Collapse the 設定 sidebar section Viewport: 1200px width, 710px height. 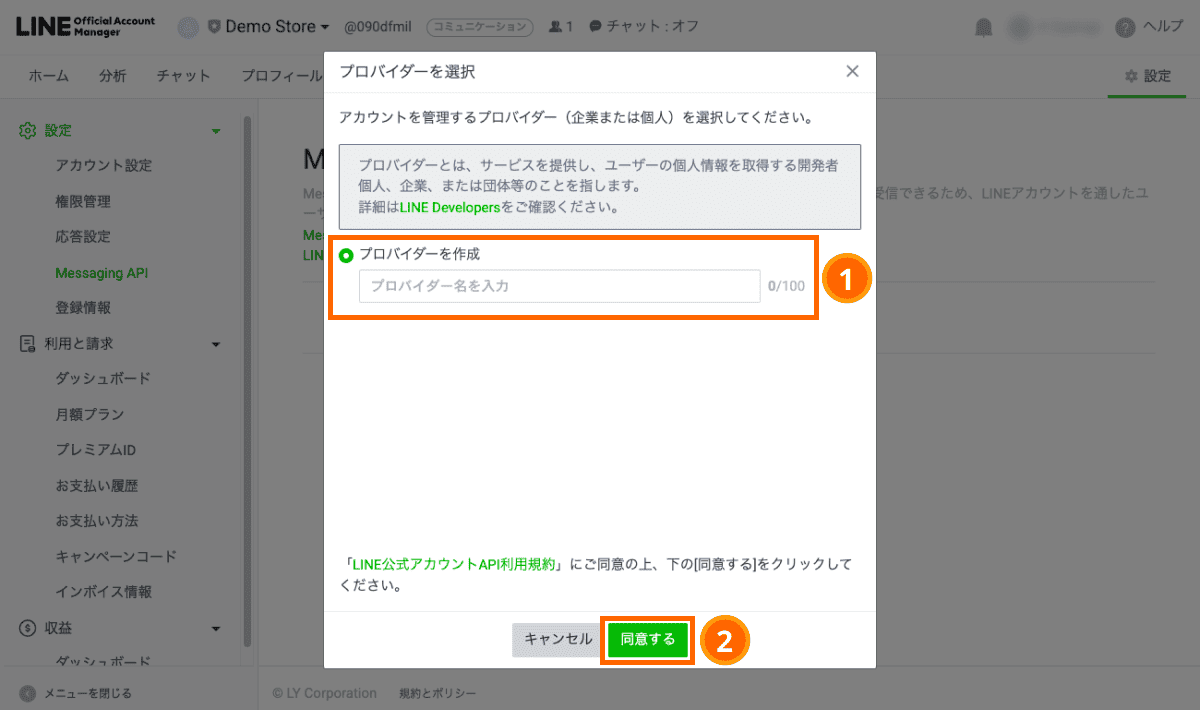pos(215,131)
